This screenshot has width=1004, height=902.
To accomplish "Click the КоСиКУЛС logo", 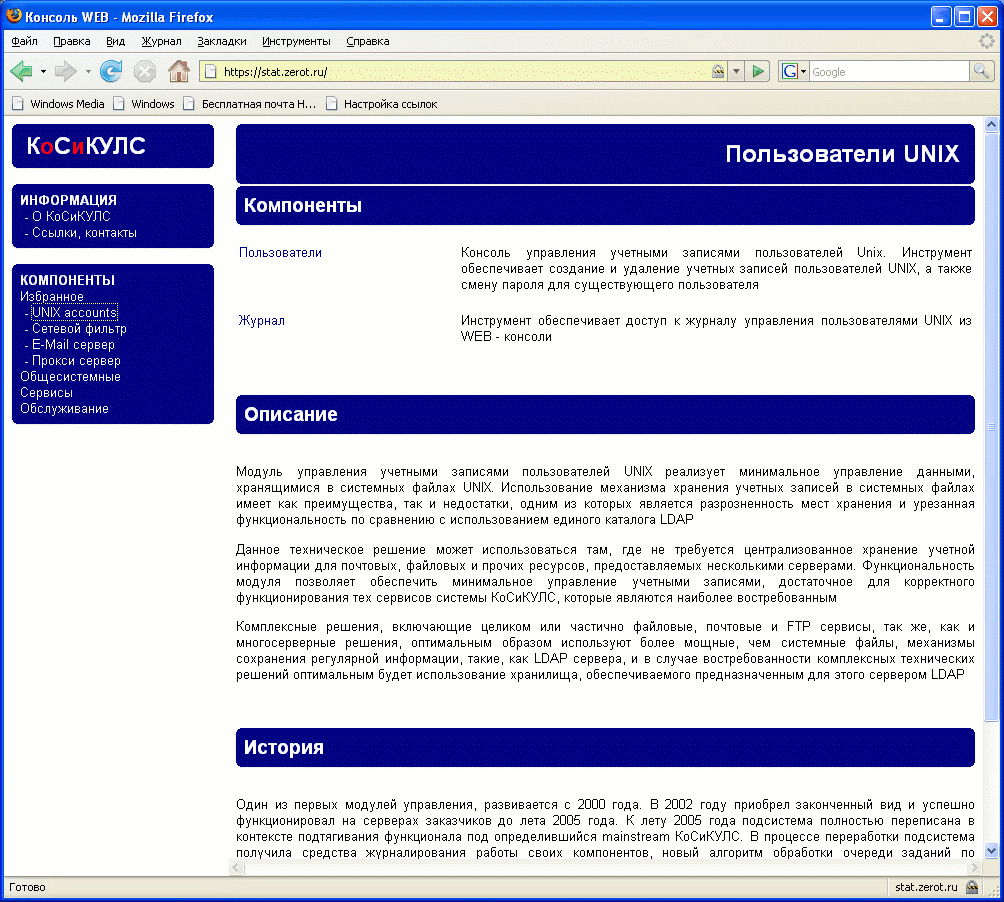I will tap(86, 146).
